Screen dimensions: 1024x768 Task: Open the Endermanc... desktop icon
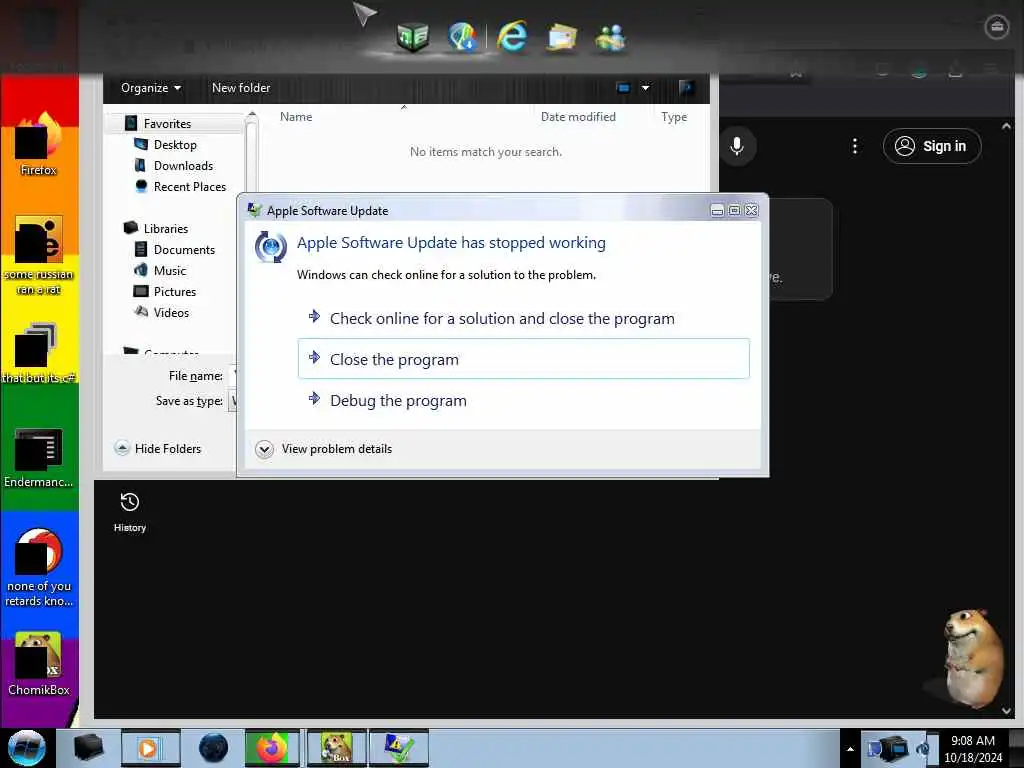pos(39,458)
